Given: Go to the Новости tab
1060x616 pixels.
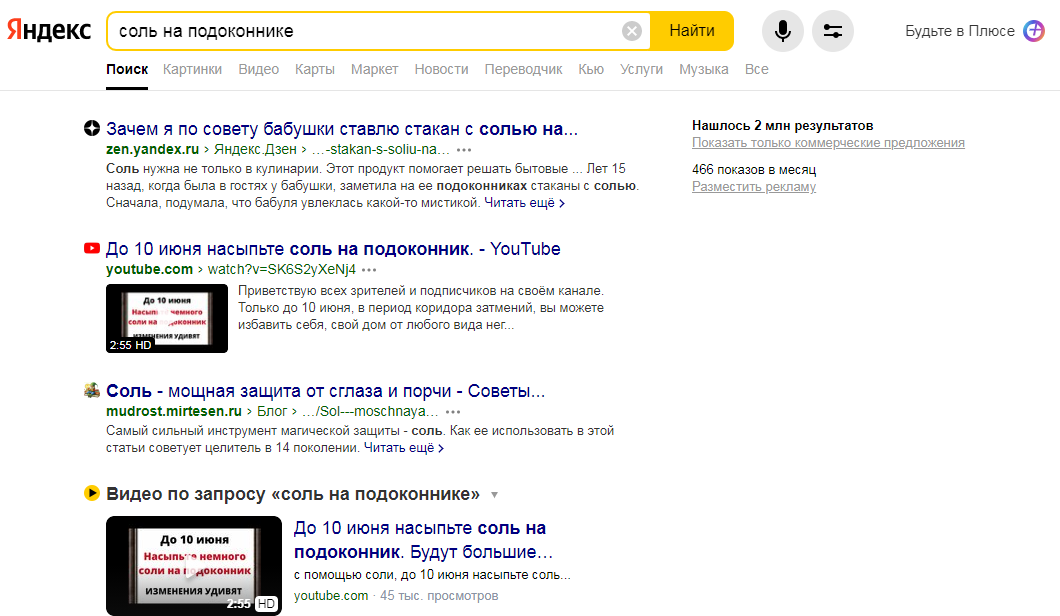Looking at the screenshot, I should coord(441,70).
